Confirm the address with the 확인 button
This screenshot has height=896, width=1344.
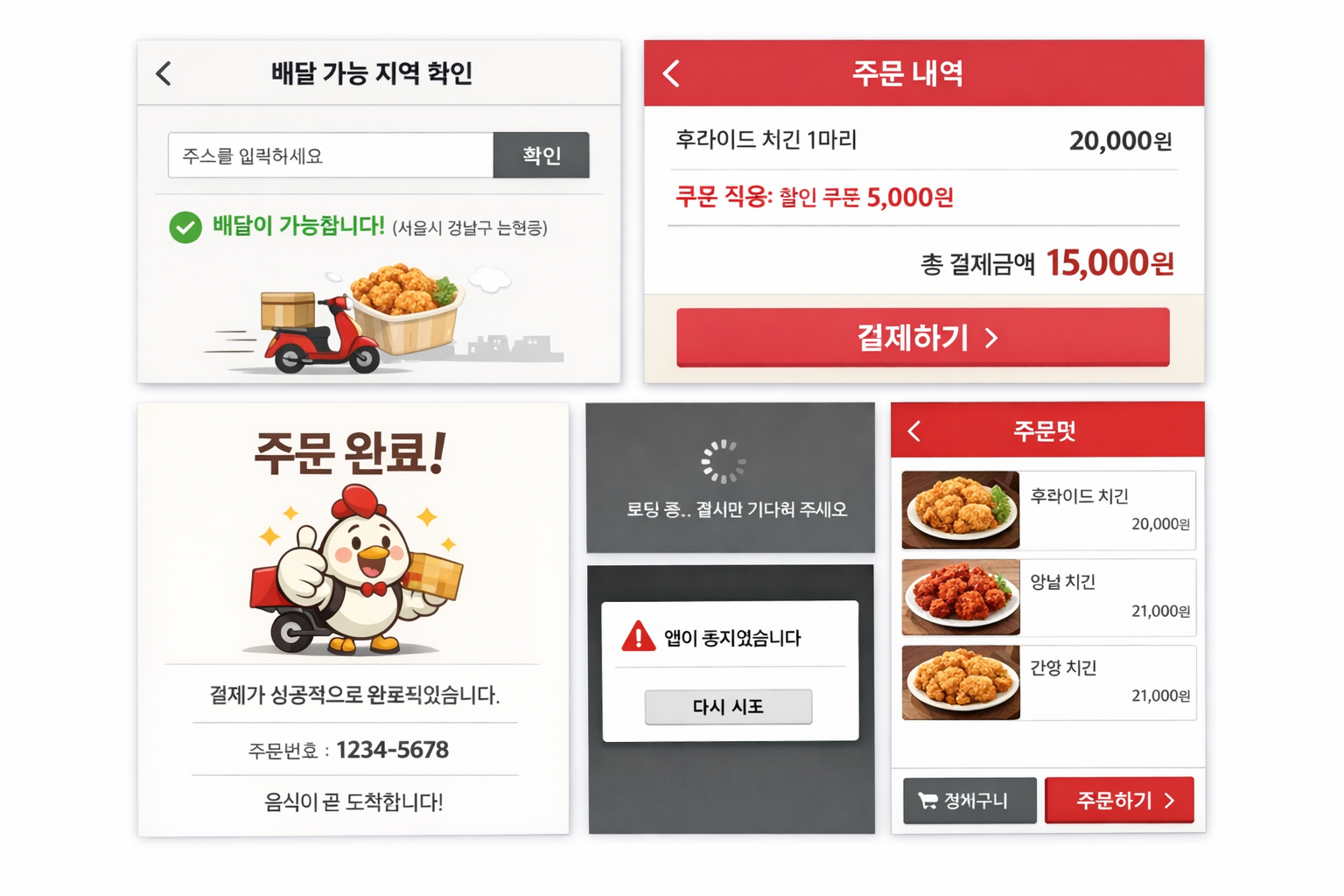(x=542, y=156)
